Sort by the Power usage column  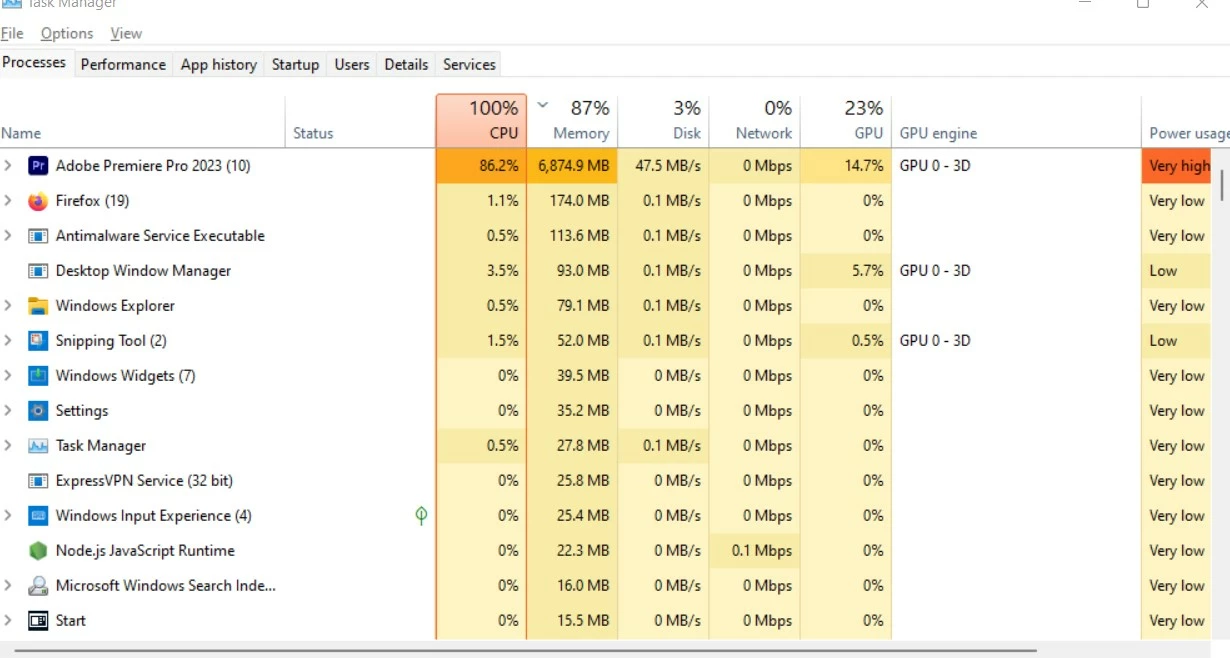(1186, 122)
